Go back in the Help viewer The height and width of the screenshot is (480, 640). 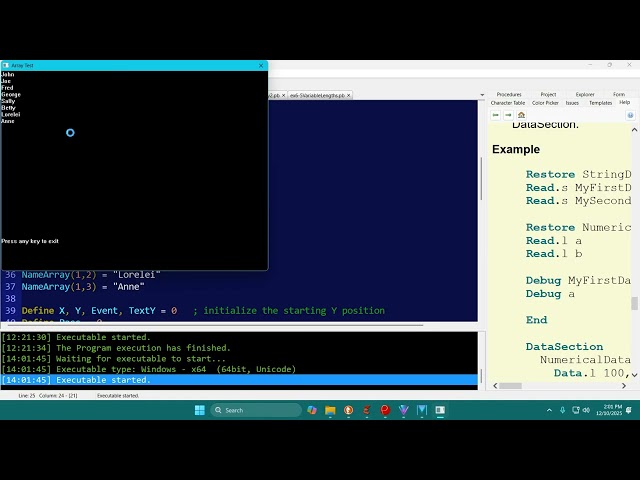[x=496, y=115]
